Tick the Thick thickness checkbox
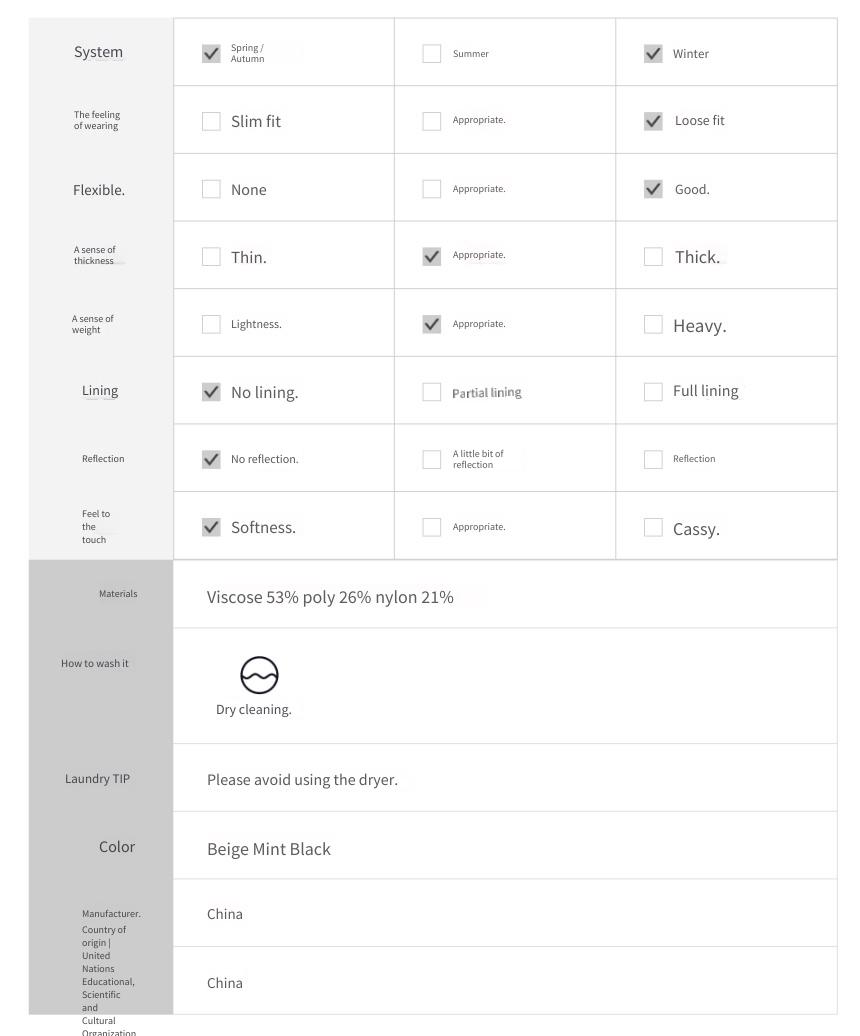The image size is (860, 1036). tap(653, 256)
